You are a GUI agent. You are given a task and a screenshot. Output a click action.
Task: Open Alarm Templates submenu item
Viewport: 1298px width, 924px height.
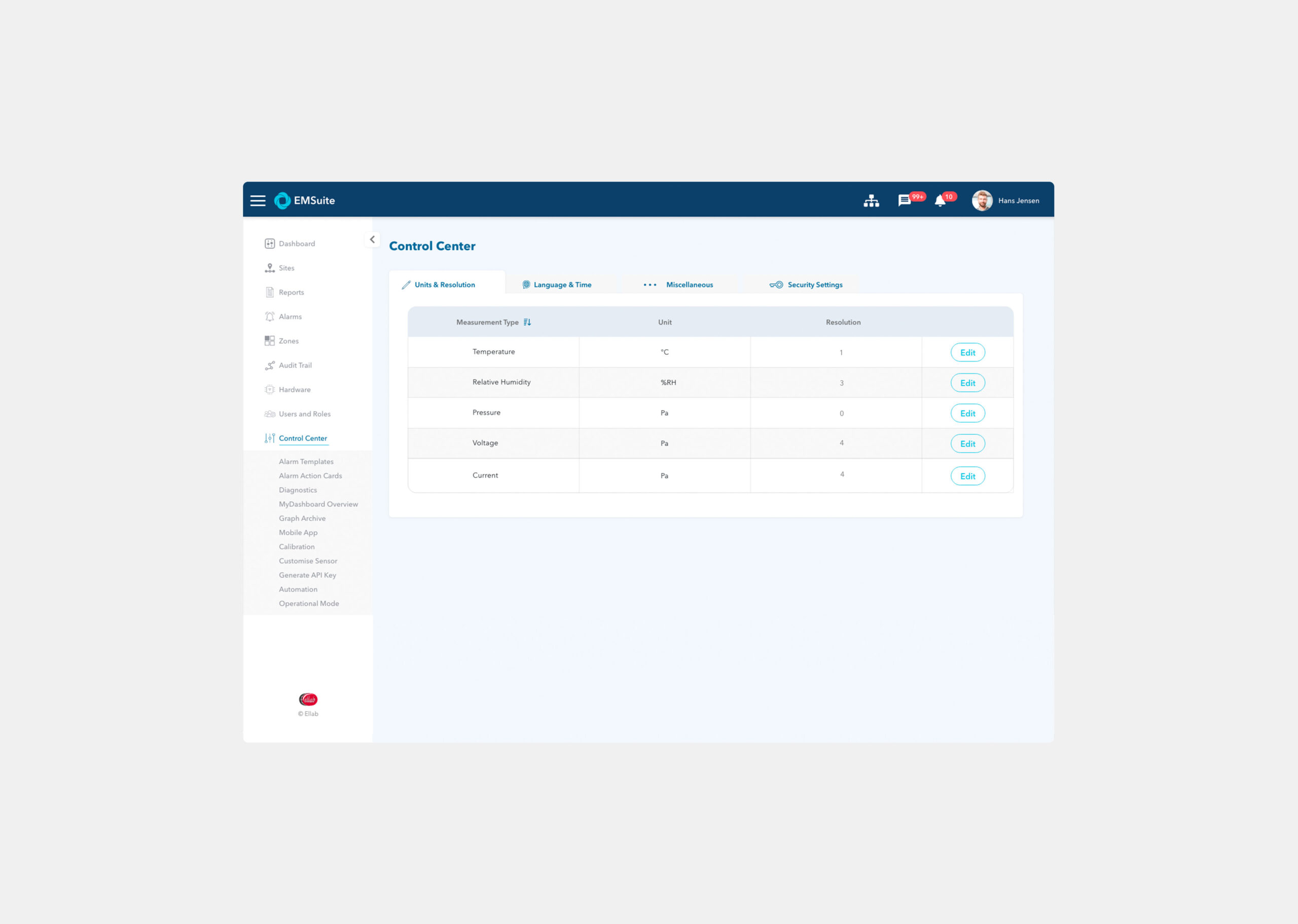click(306, 461)
